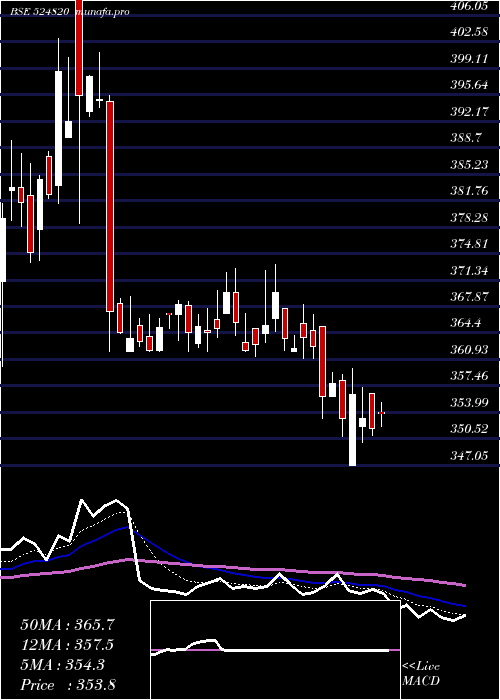The width and height of the screenshot is (500, 700).
Task: Click the Price : 353.8 reading
Action: tap(68, 685)
